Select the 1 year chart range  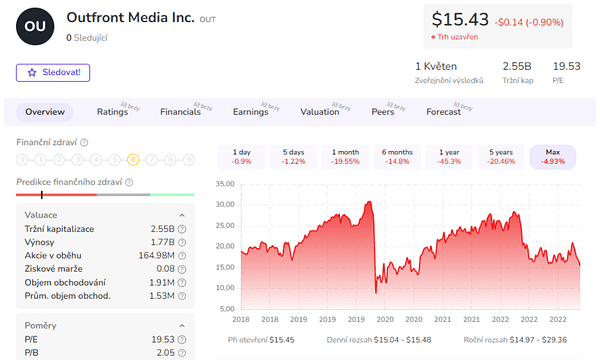pos(449,157)
